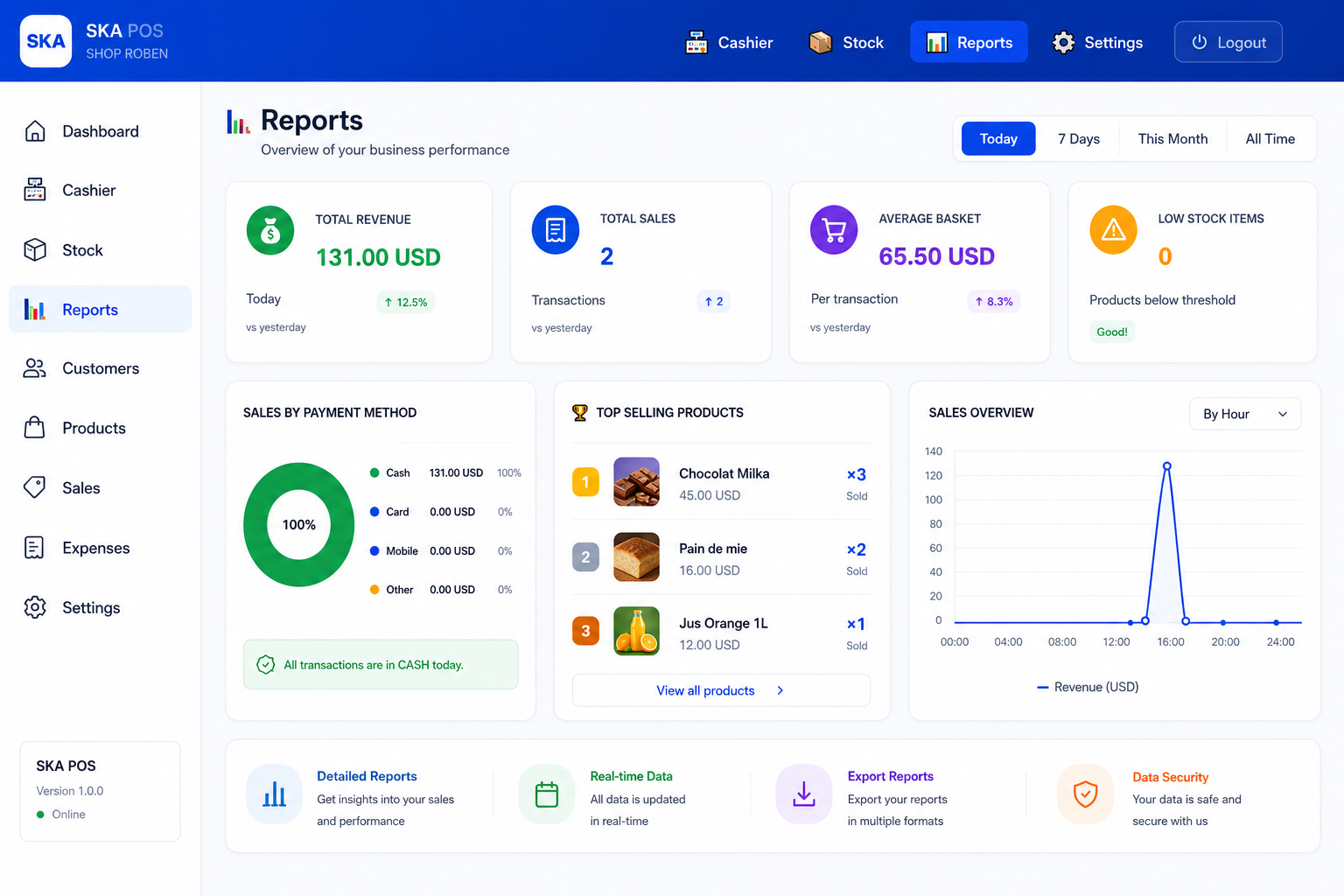This screenshot has height=896, width=1344.
Task: Click the rank 1 badge for Chocolat Milka
Action: 585,482
